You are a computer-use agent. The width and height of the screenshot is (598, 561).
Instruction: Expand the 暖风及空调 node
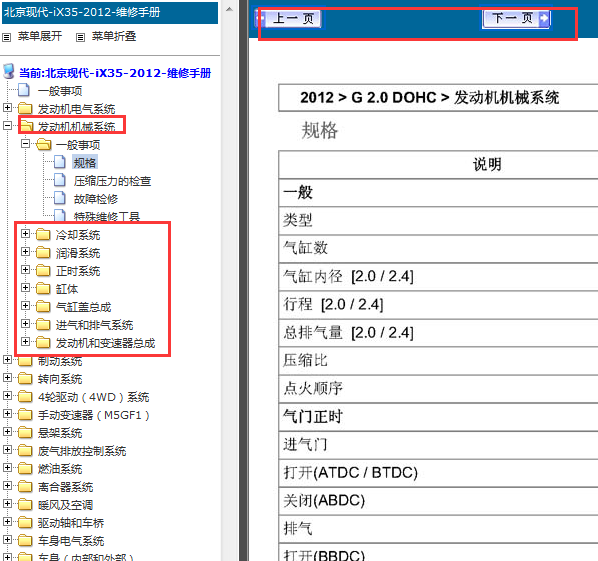click(7, 503)
